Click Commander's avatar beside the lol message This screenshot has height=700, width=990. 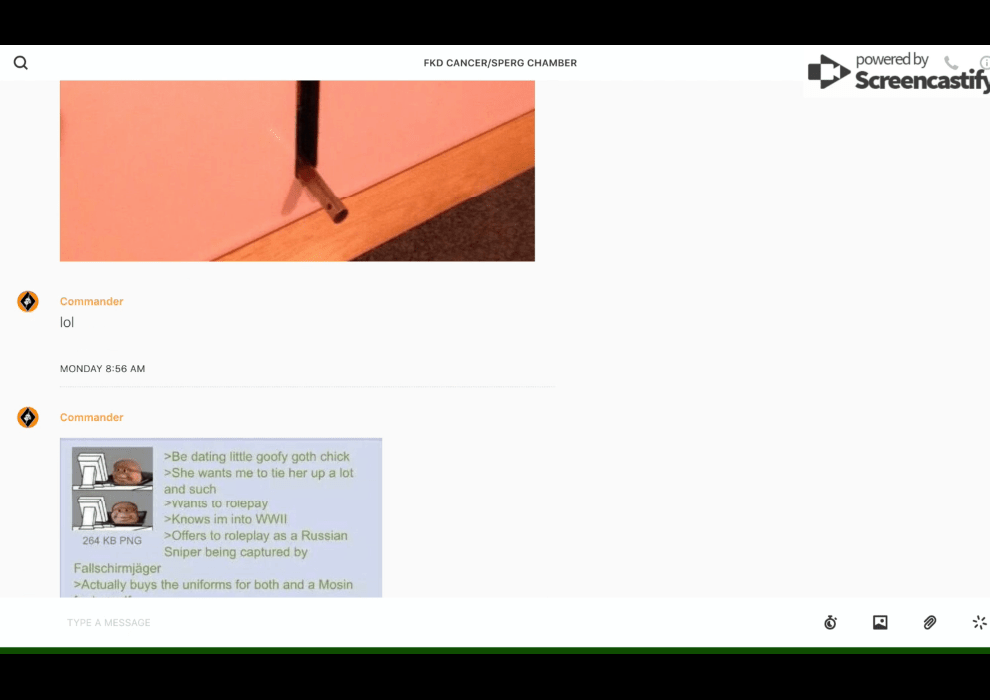click(28, 302)
